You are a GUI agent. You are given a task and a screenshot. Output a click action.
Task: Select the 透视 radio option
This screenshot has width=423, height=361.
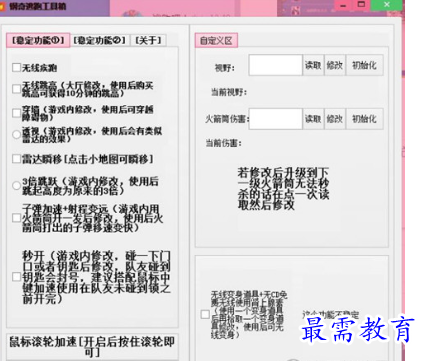click(x=16, y=135)
